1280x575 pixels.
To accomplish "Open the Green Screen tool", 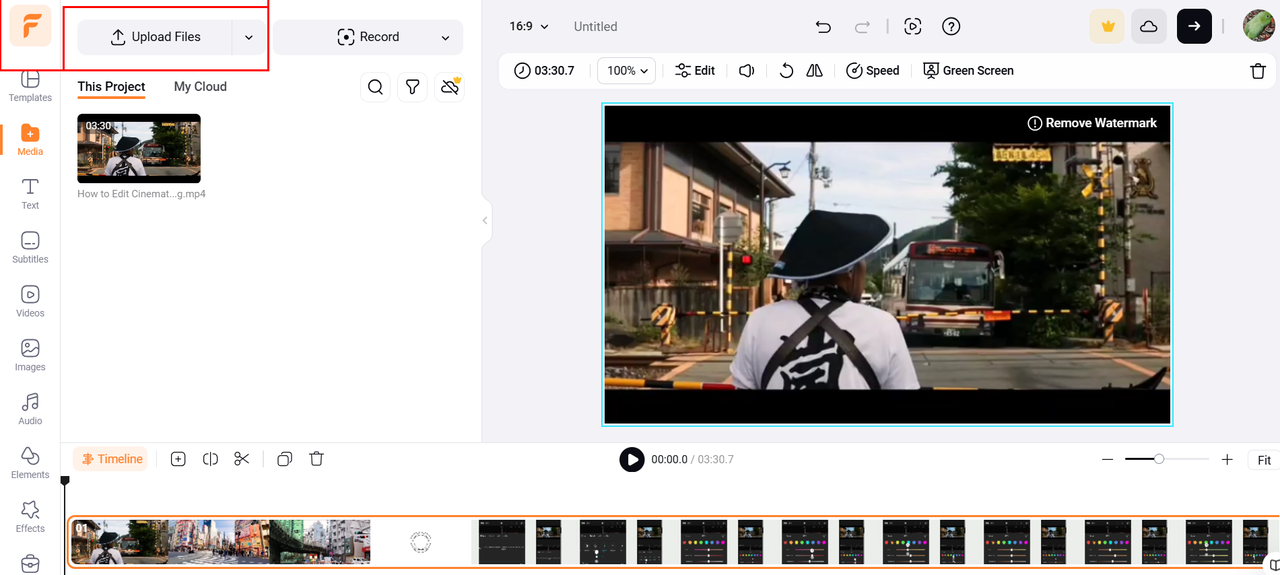I will pos(969,71).
